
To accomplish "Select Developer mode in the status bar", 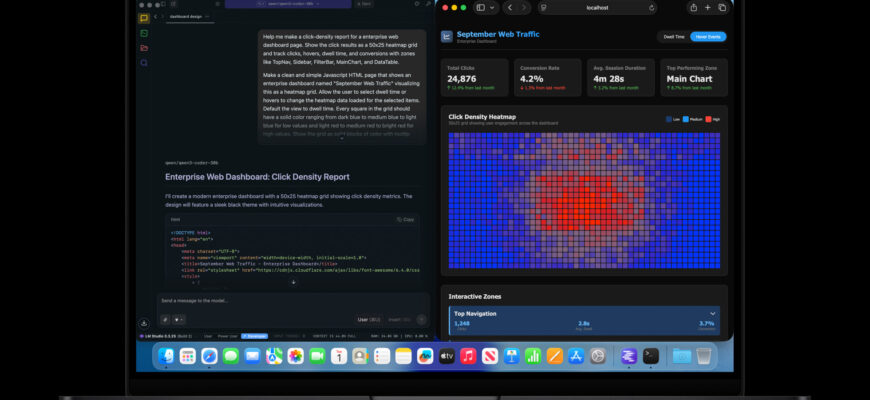I will 255,336.
